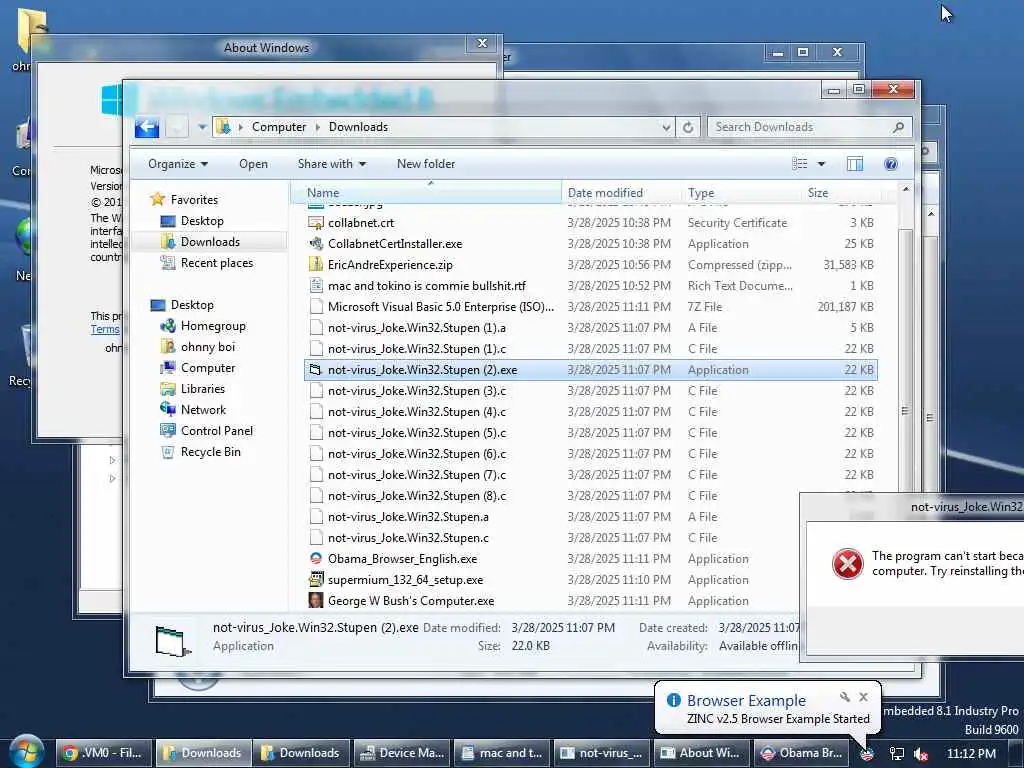Screen dimensions: 1024x768
Task: Click the Terms link in About Windows
Action: [105, 329]
